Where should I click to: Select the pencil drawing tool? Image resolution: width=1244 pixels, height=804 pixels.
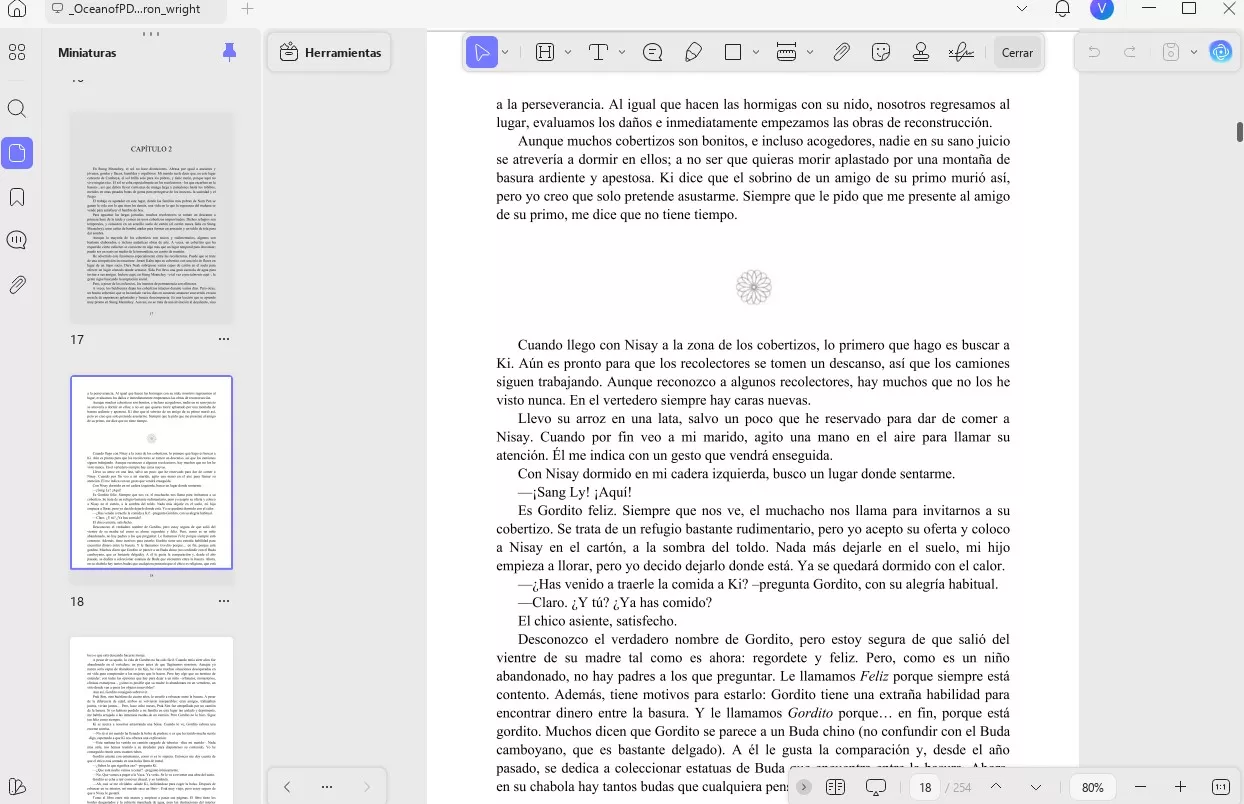[x=693, y=53]
